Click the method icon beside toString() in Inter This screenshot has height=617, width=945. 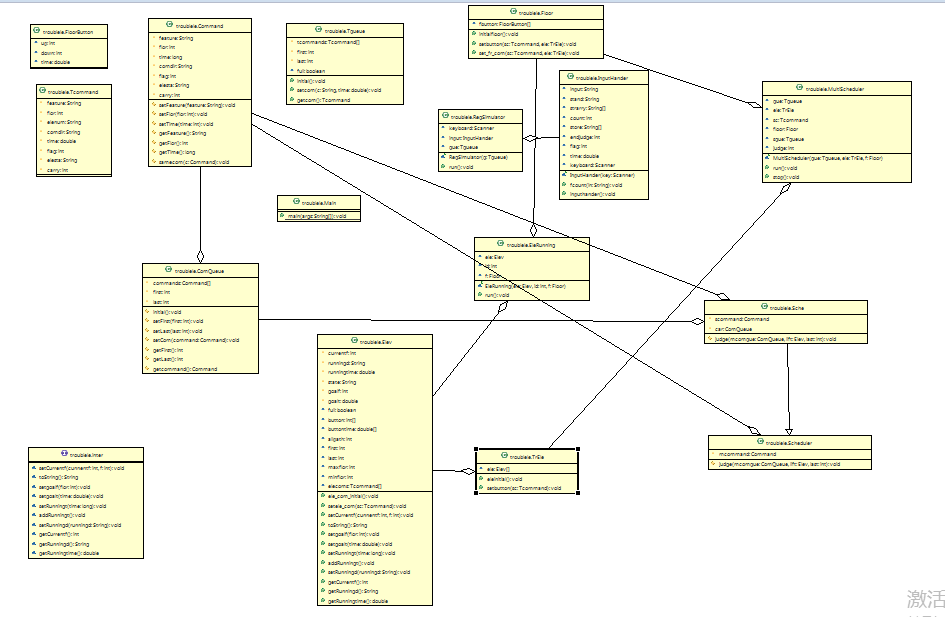pyautogui.click(x=34, y=477)
